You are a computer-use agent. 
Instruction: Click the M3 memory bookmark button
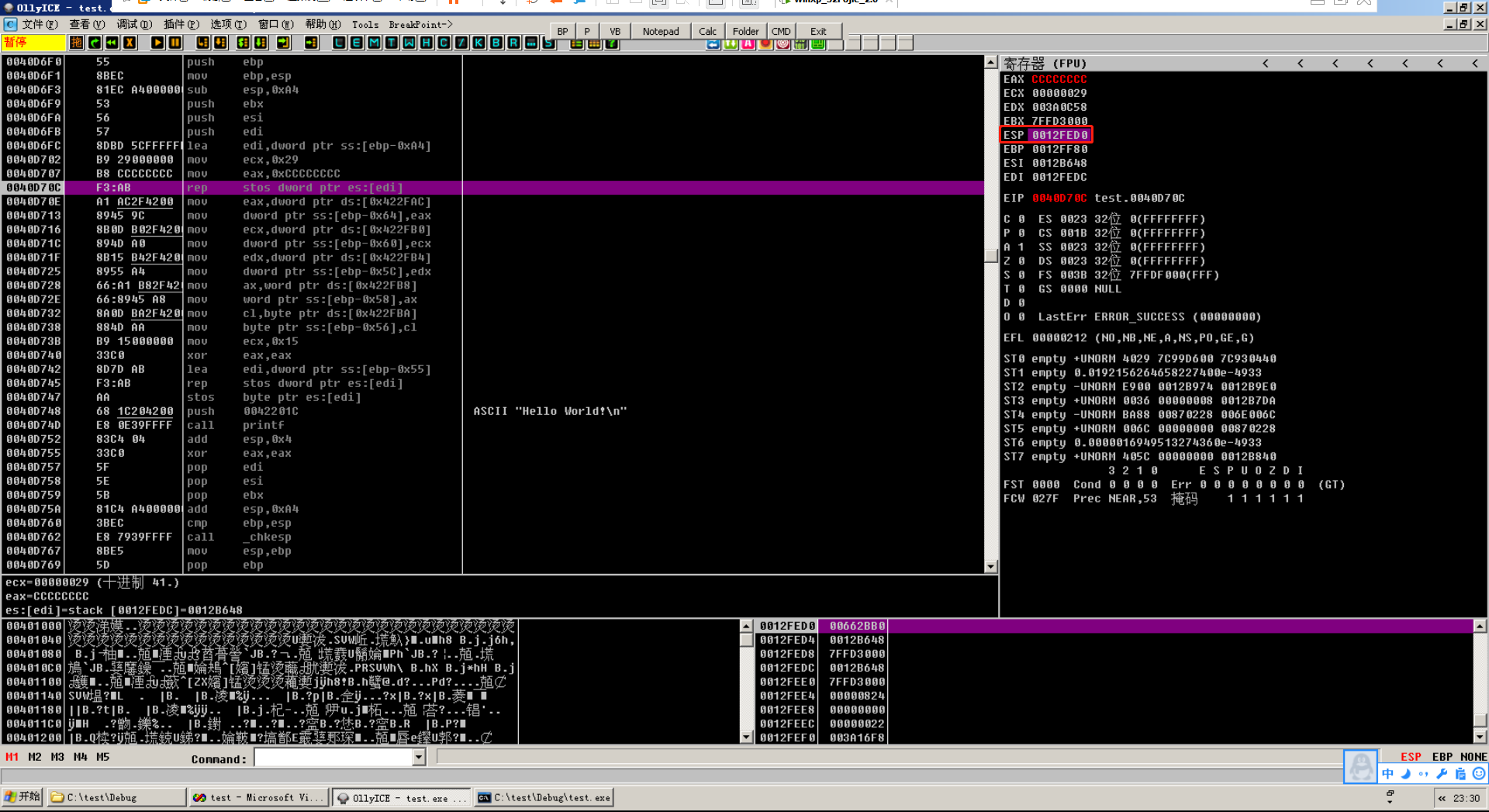point(57,757)
